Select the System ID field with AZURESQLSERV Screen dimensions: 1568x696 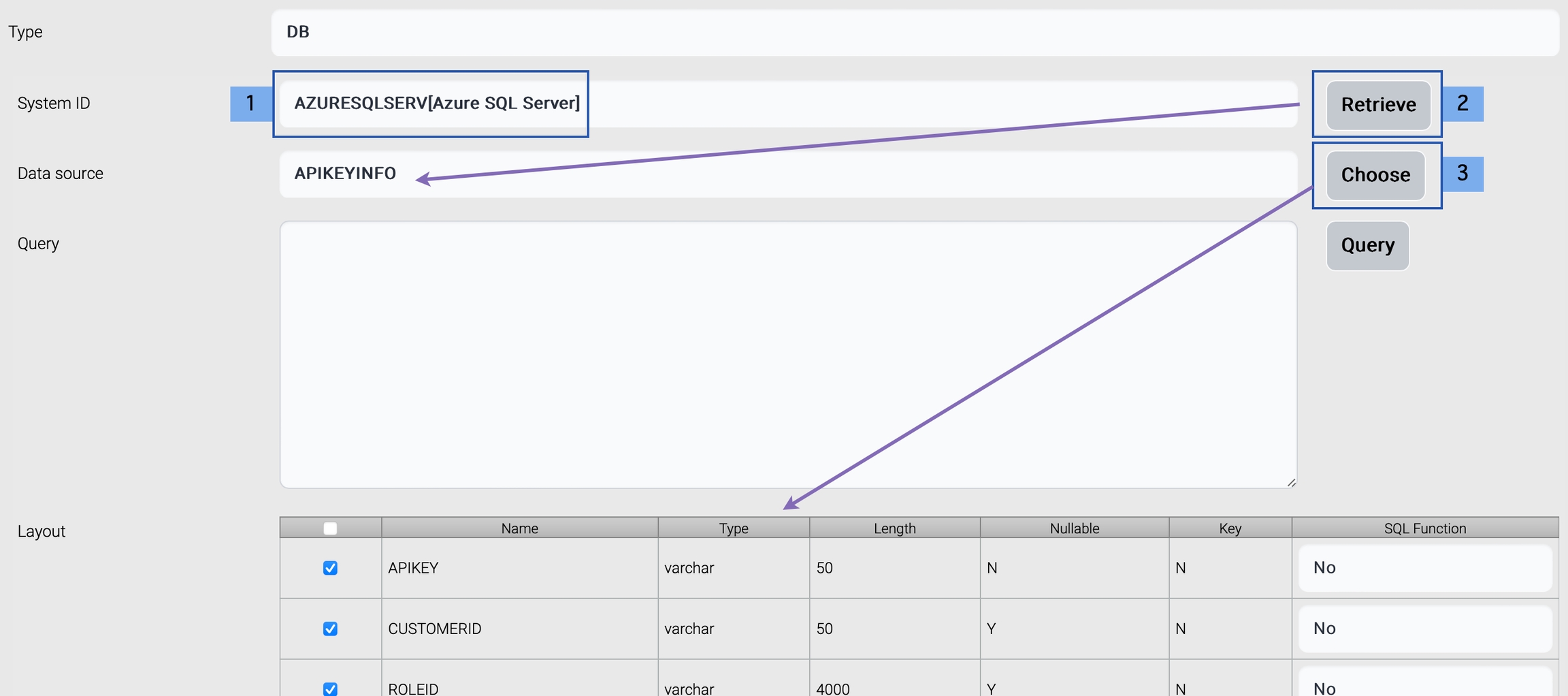click(x=787, y=104)
